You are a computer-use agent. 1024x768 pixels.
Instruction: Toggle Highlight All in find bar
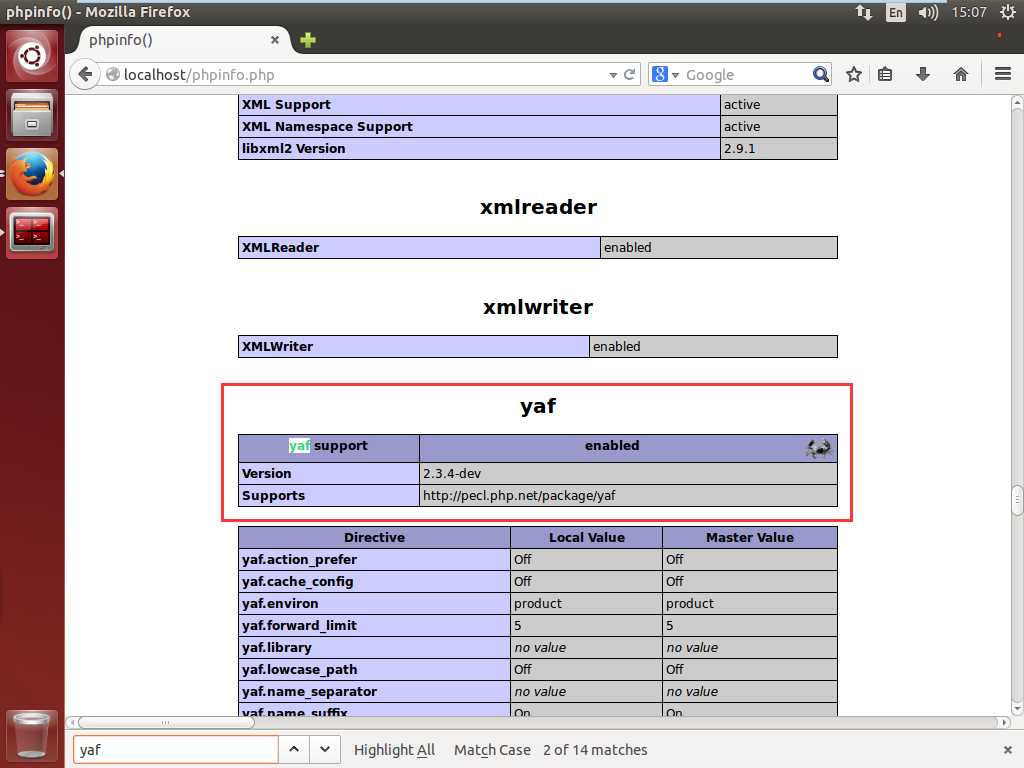(x=394, y=750)
